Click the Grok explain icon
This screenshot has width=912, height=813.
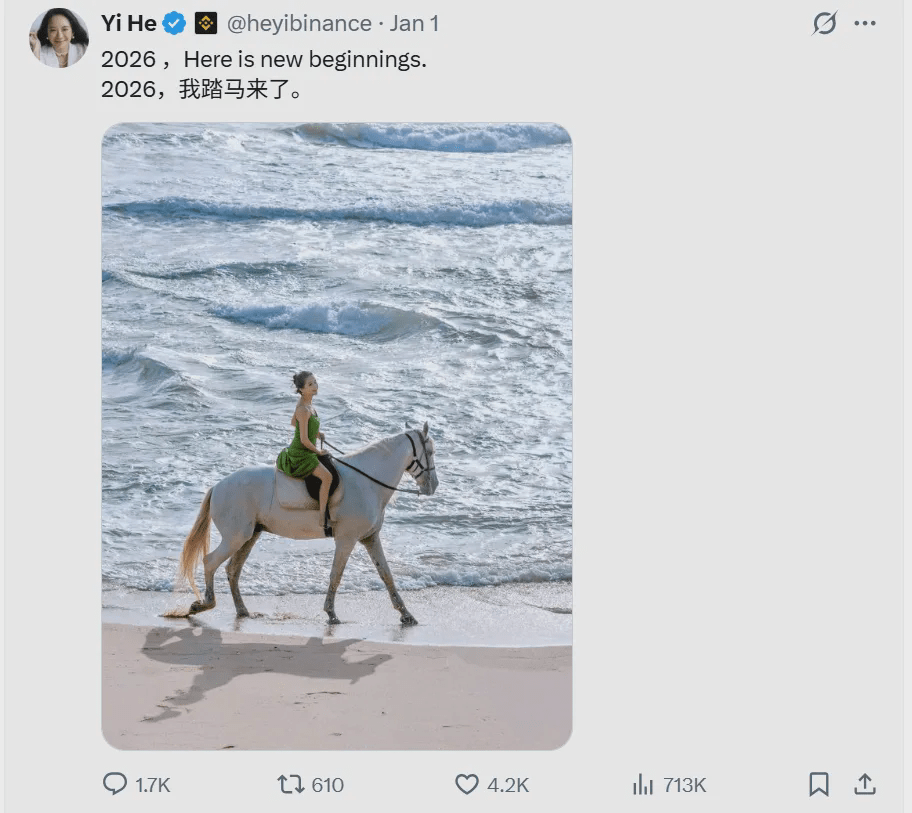824,23
